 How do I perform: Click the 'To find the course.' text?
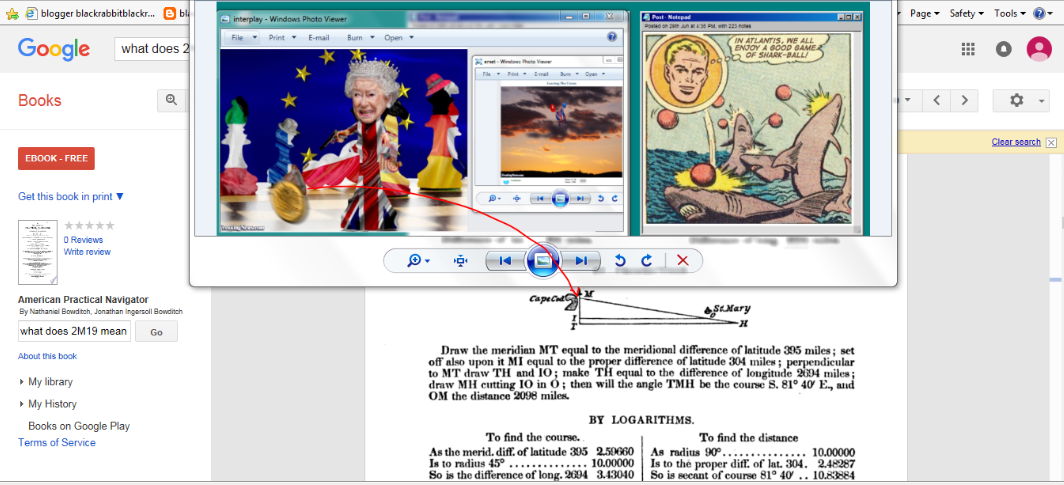532,438
